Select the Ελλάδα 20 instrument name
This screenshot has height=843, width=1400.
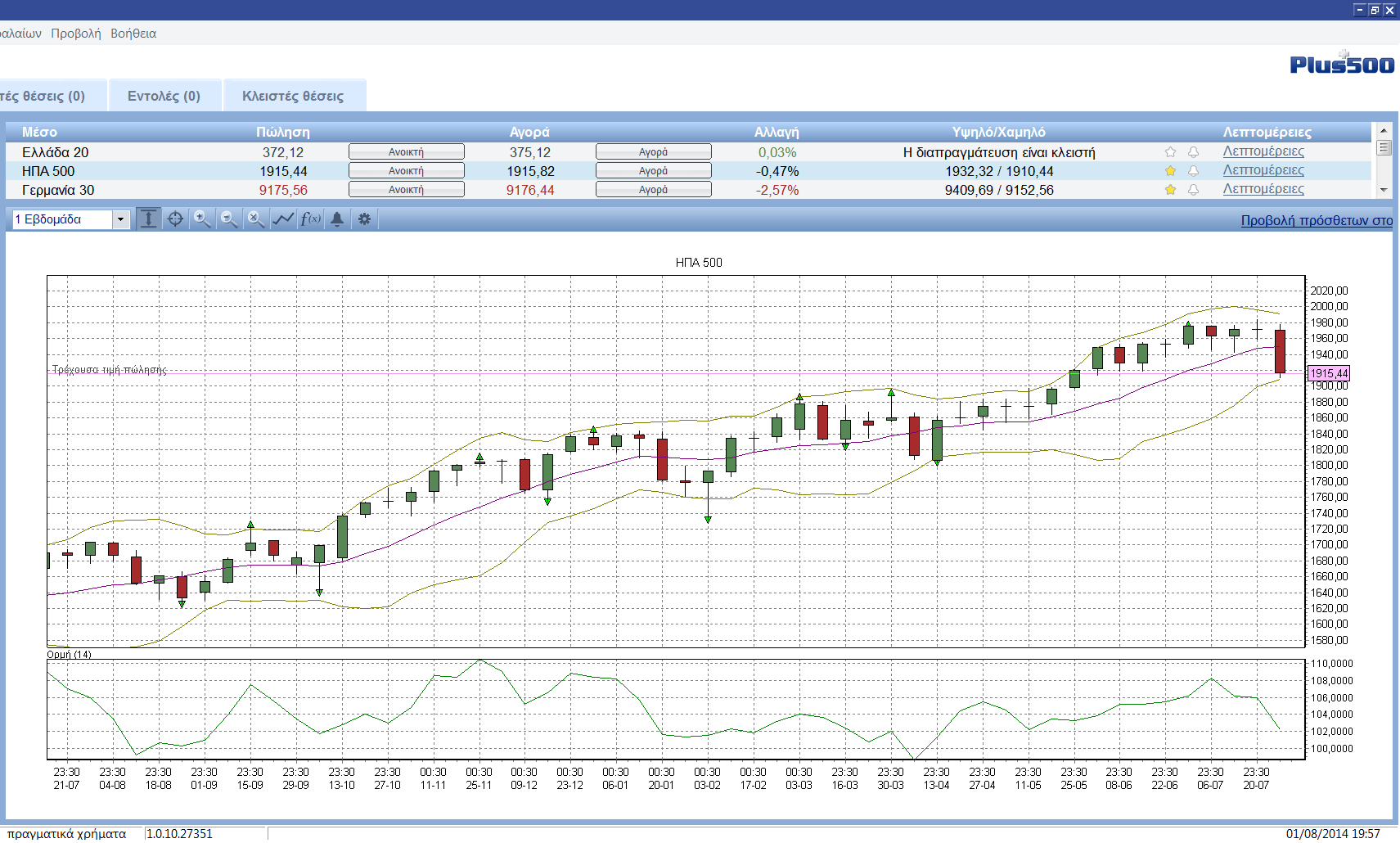pos(55,152)
